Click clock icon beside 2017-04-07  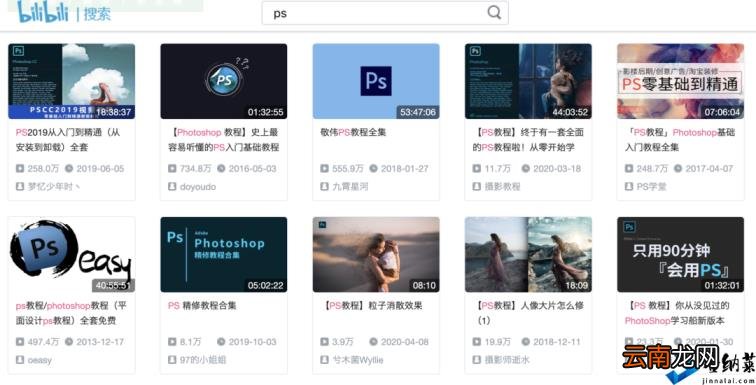(x=678, y=169)
